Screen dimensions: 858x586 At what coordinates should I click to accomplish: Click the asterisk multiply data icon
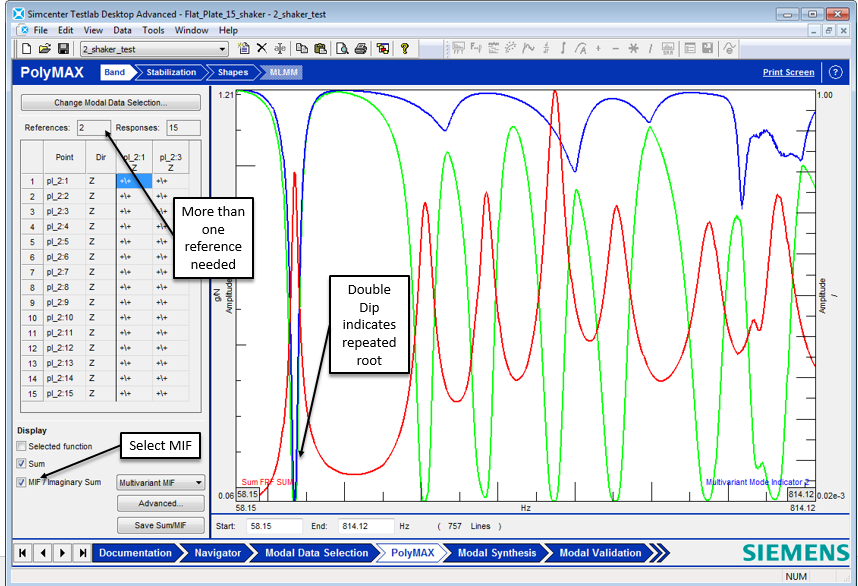point(633,49)
